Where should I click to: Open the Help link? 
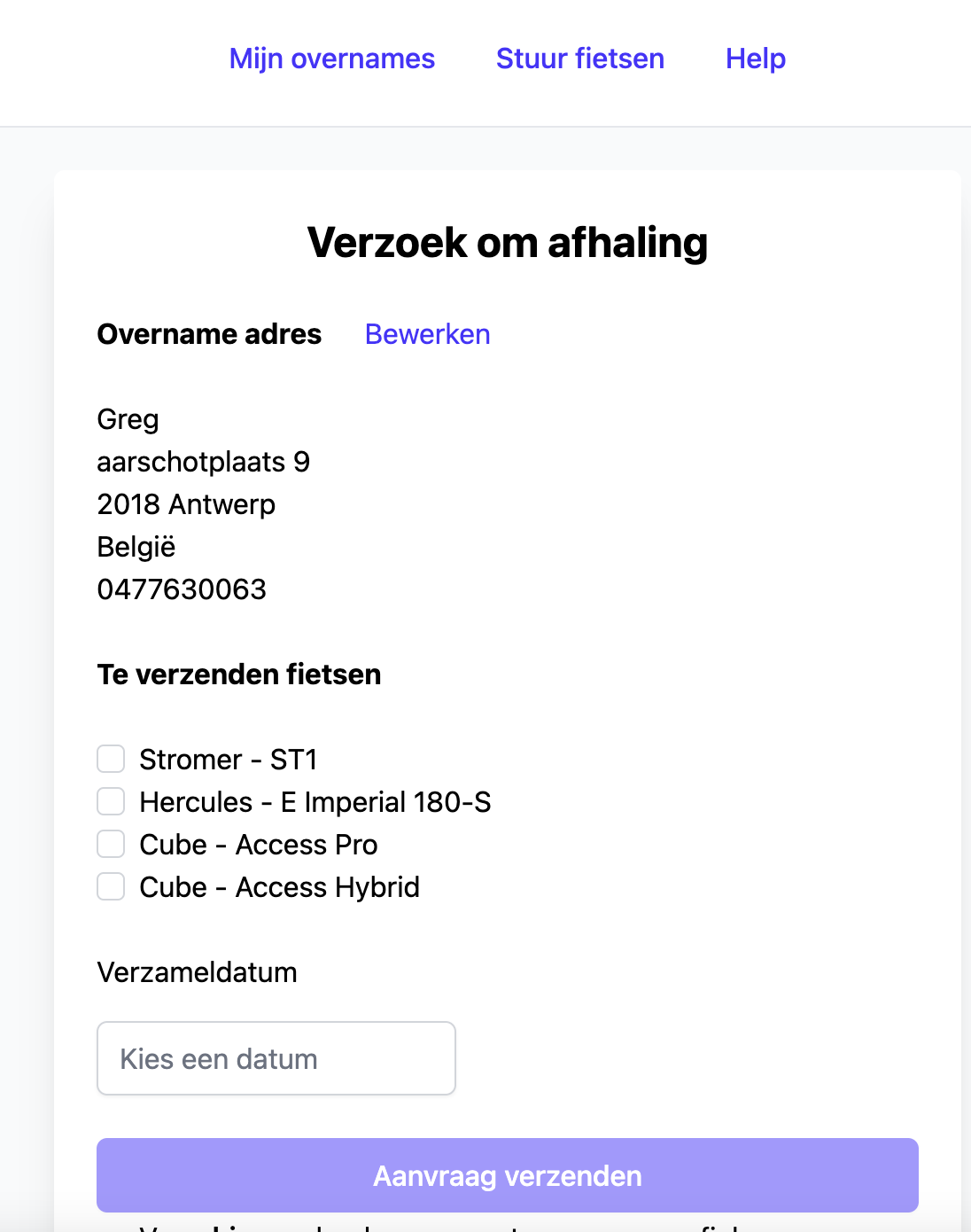756,58
